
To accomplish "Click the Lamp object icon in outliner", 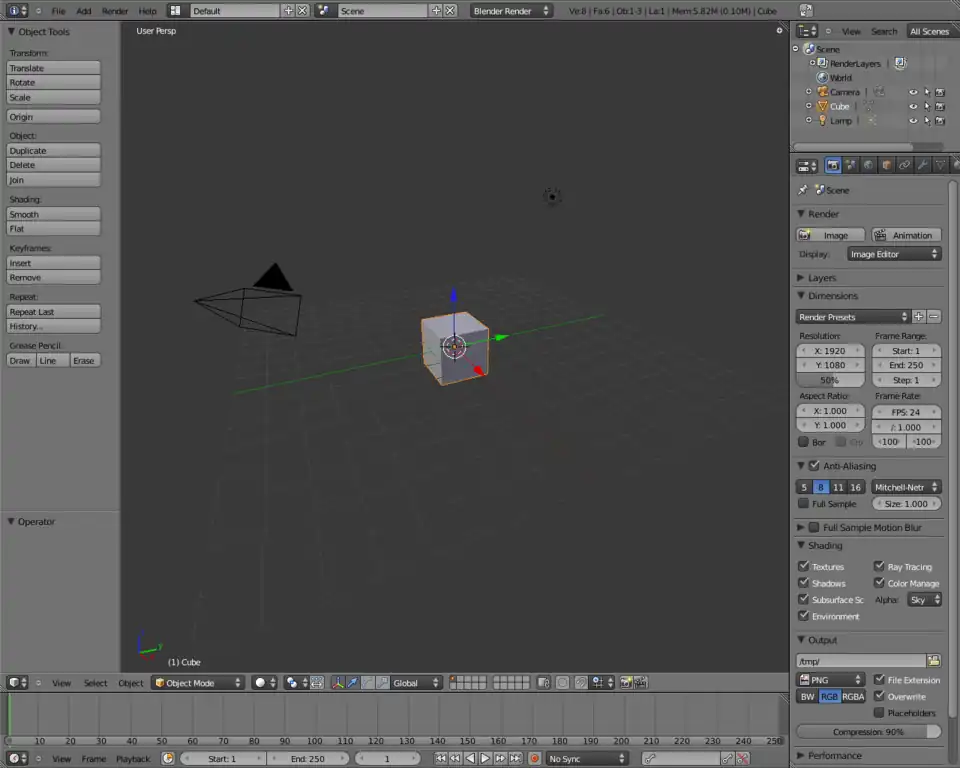I will pos(823,120).
